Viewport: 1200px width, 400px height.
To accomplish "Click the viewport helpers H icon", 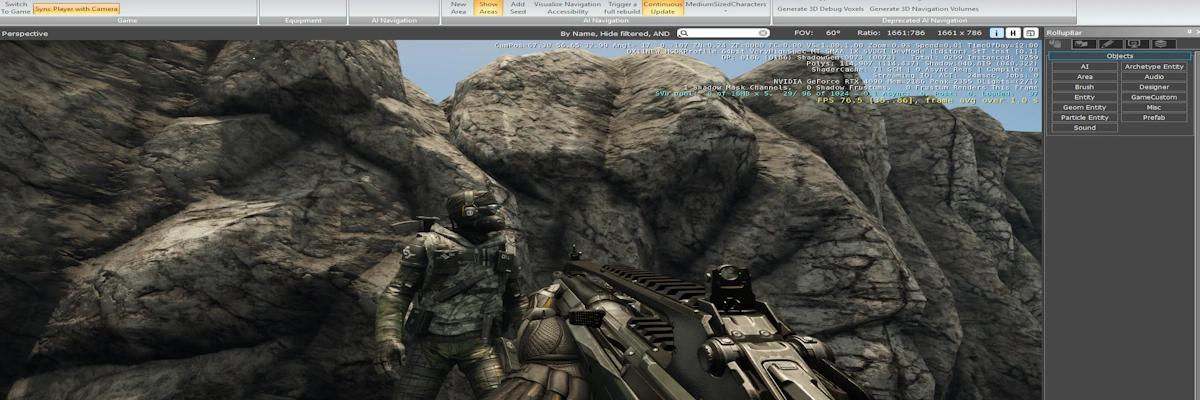I will tap(1013, 33).
